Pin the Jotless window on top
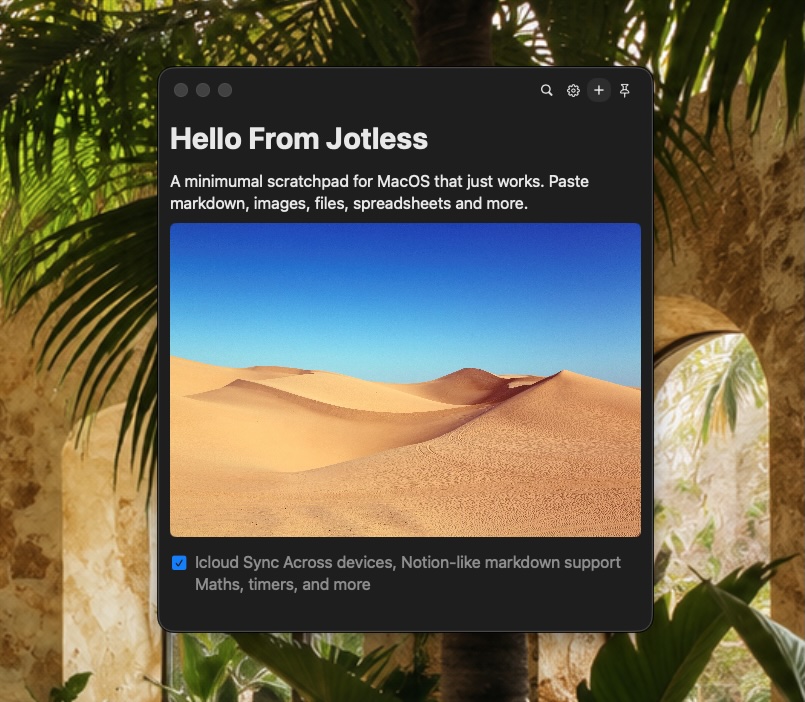 (624, 90)
